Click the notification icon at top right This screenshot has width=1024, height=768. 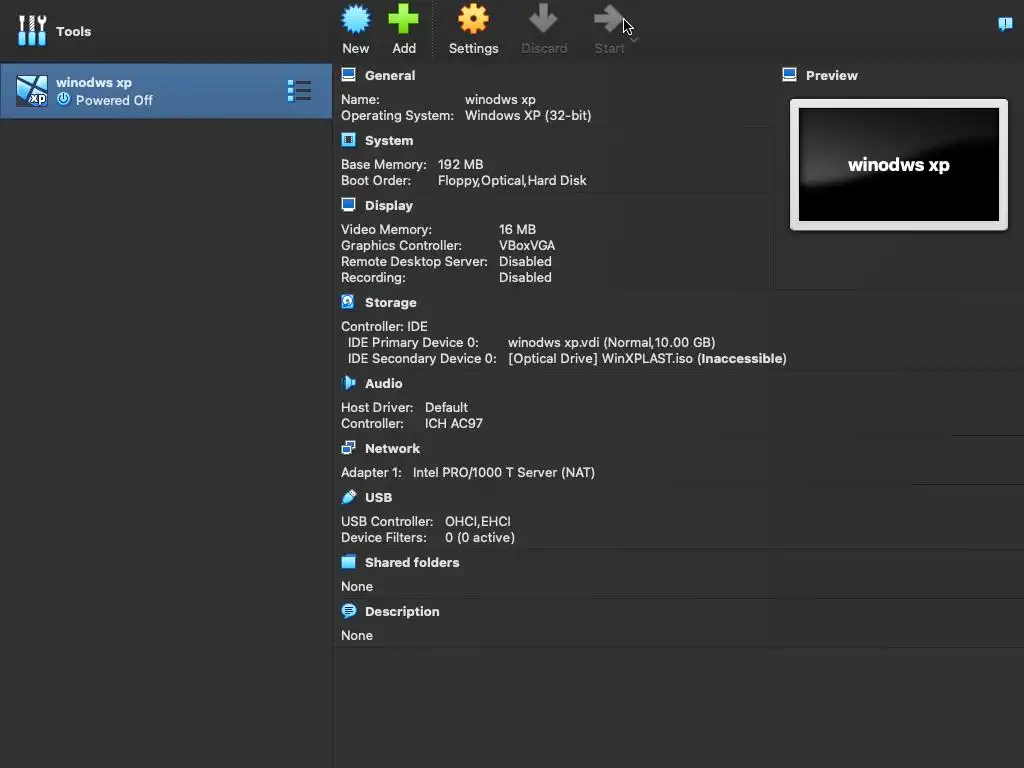click(1005, 24)
